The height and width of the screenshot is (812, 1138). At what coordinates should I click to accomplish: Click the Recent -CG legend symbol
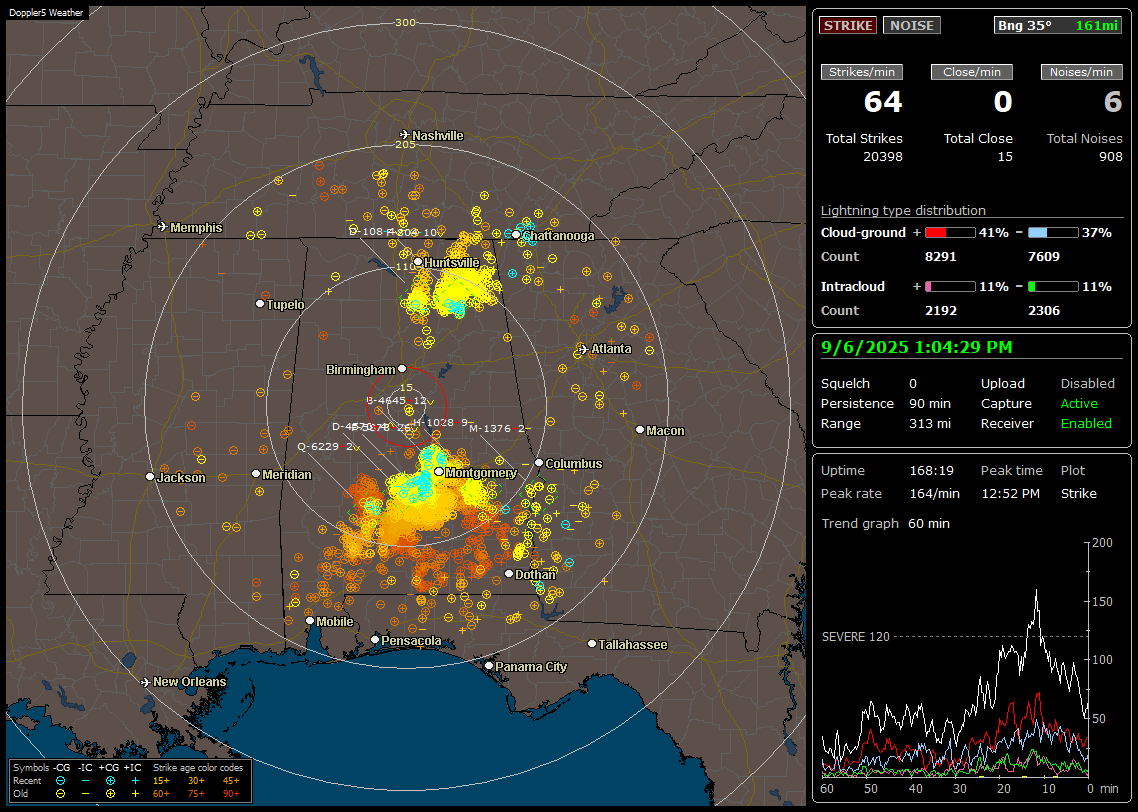[x=60, y=781]
